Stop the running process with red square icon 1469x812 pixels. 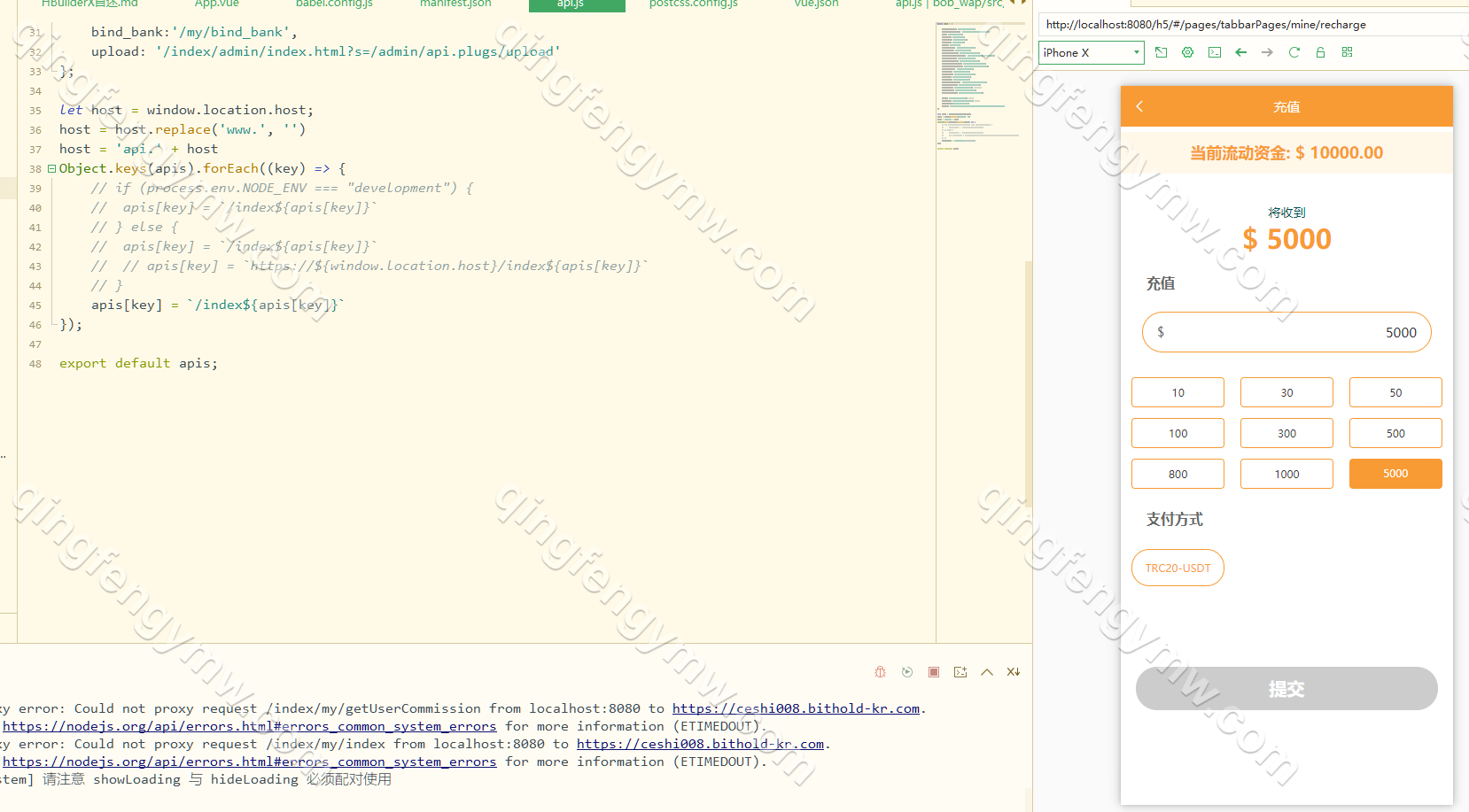pos(934,672)
